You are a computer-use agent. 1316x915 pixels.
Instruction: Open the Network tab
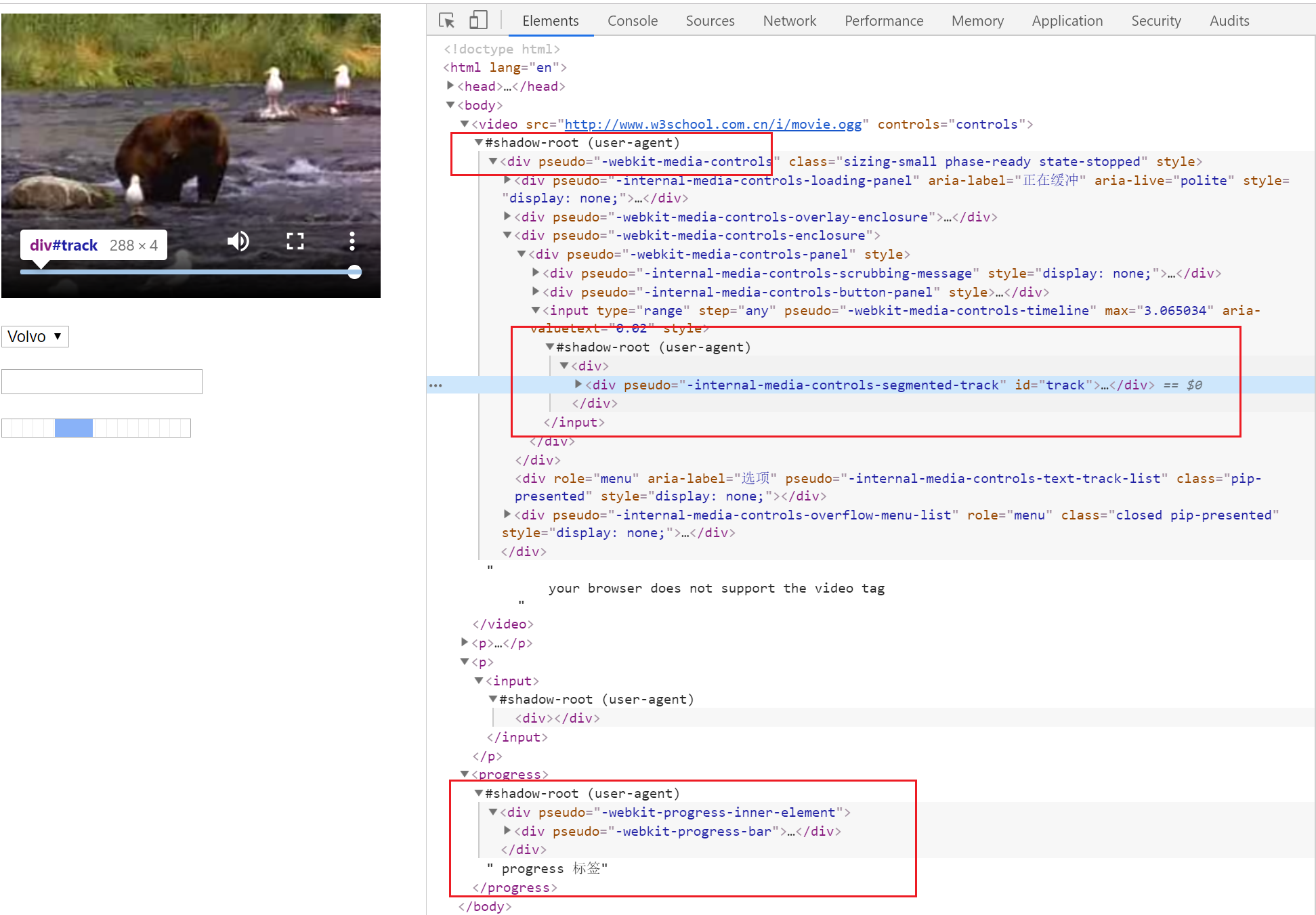pyautogui.click(x=789, y=21)
